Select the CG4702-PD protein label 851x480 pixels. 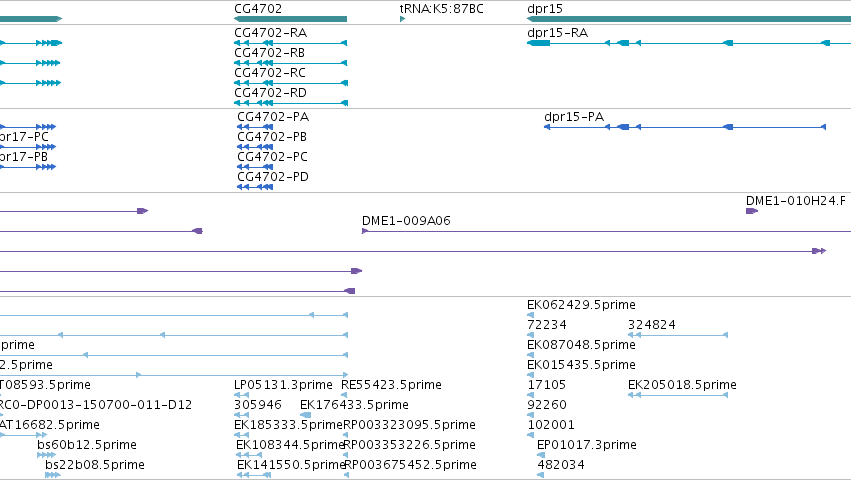click(273, 177)
